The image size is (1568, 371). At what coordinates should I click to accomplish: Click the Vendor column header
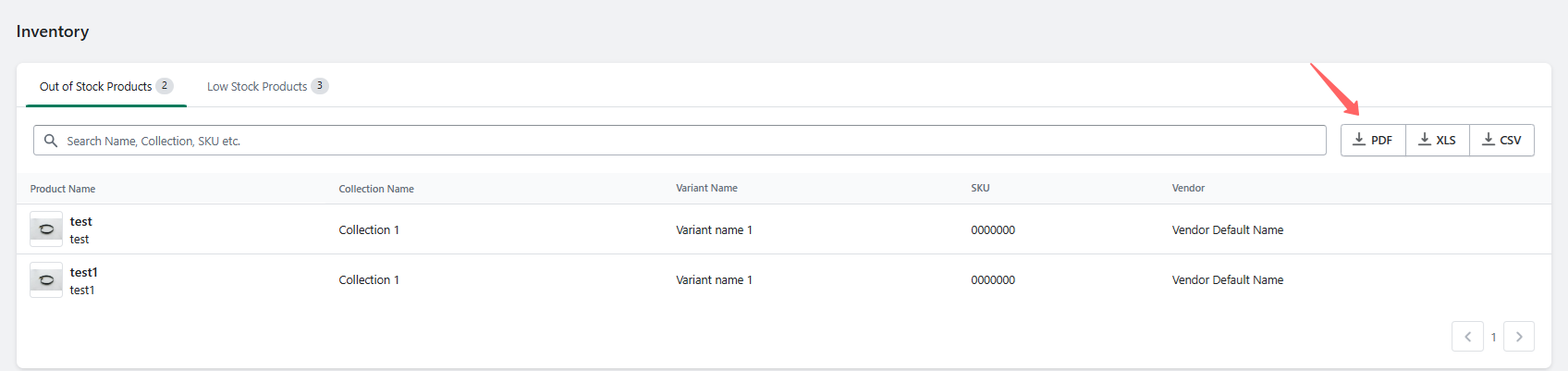point(1188,188)
